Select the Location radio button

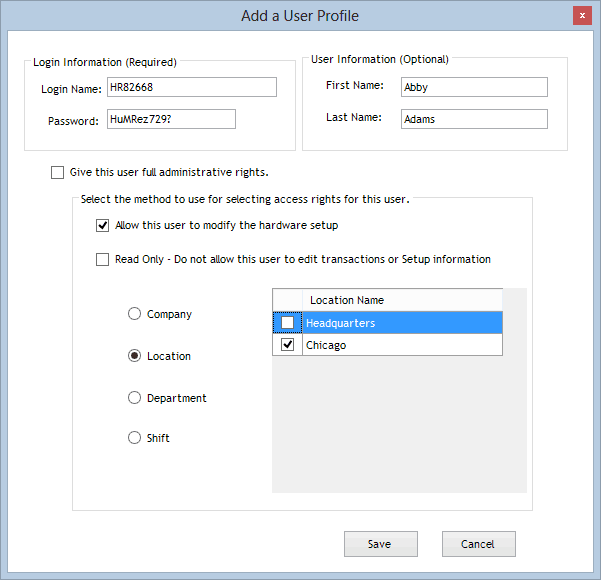(134, 356)
